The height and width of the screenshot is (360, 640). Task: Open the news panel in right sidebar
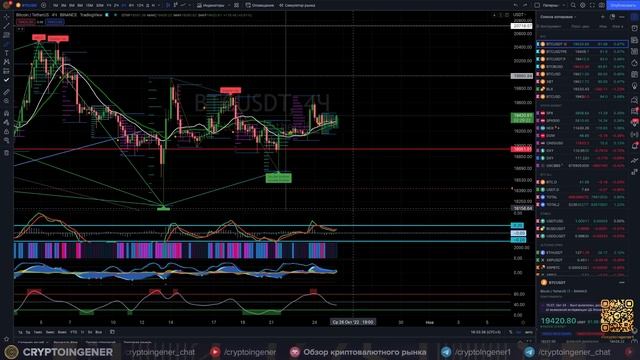pos(635,40)
